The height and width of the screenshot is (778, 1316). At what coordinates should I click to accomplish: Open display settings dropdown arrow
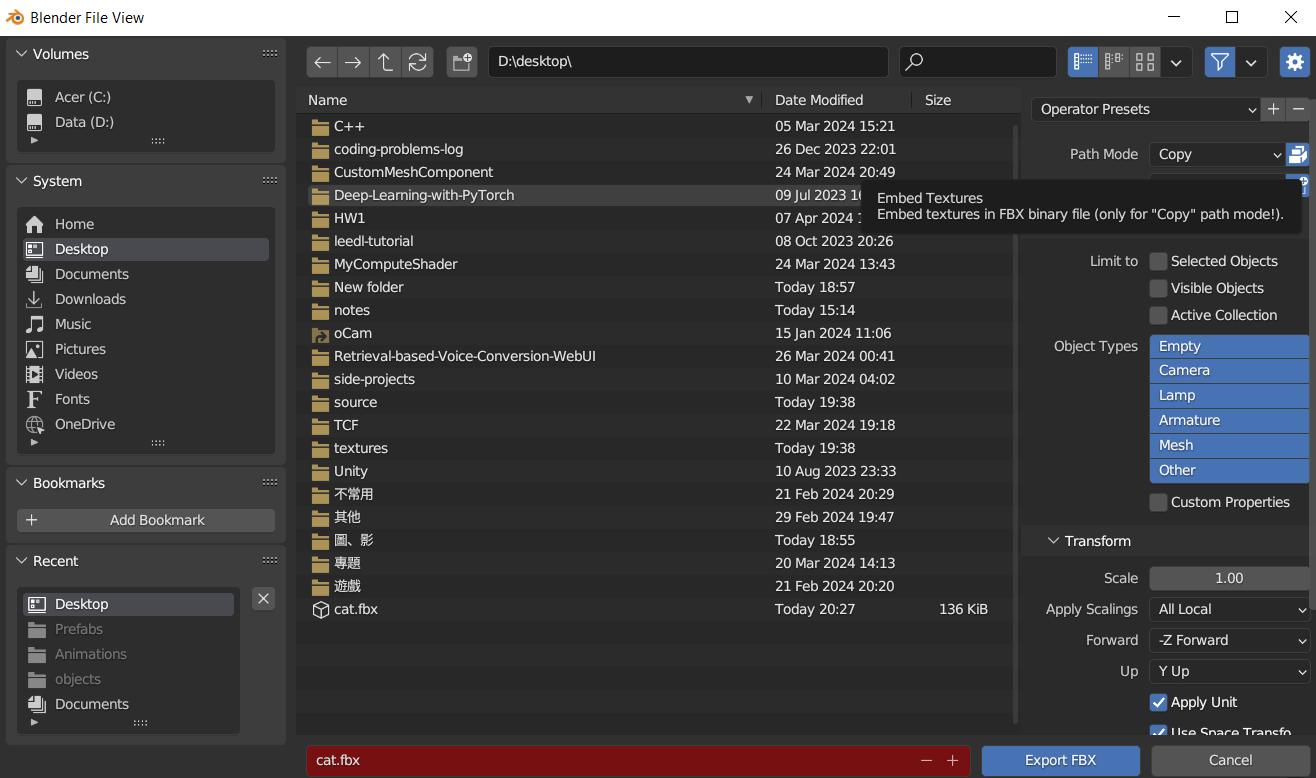(x=1176, y=62)
